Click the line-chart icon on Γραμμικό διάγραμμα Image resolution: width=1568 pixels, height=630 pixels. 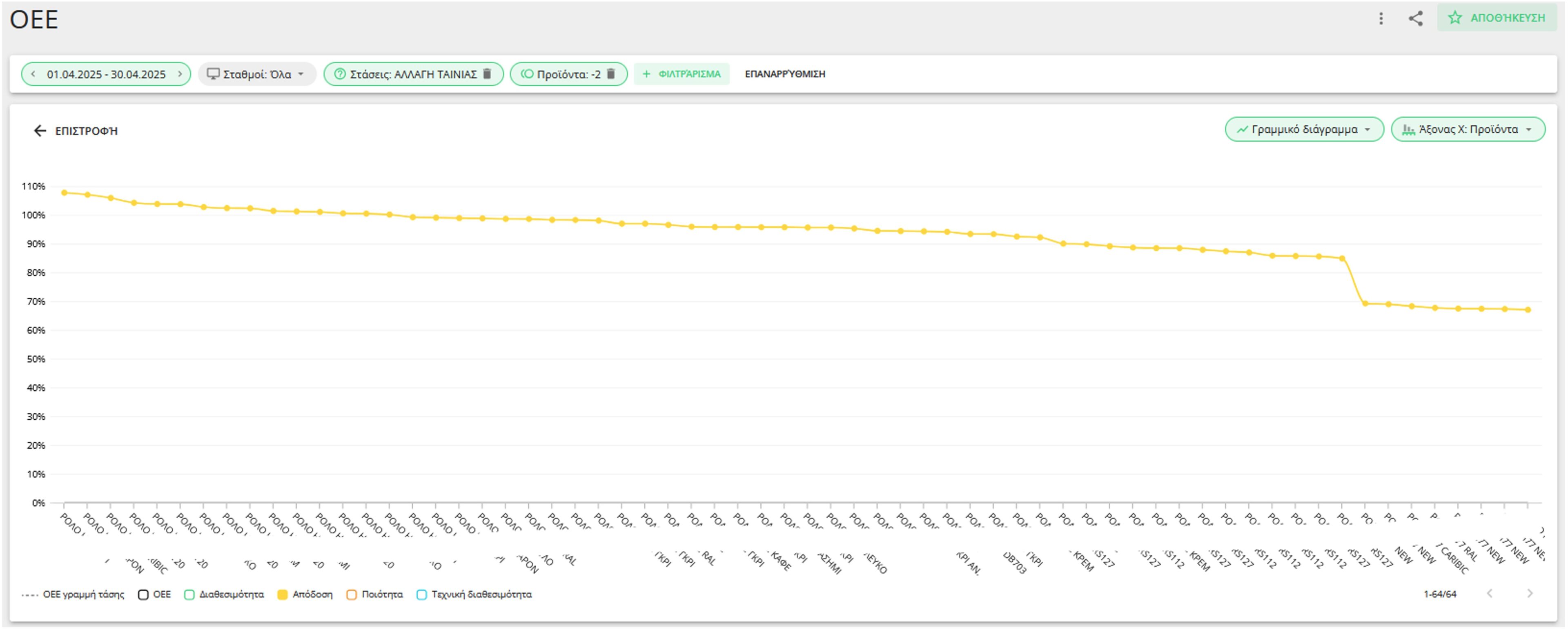point(1243,129)
